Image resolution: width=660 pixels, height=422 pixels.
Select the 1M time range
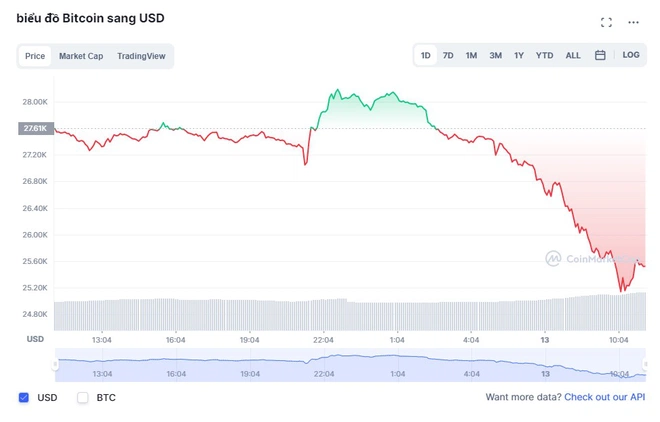(x=471, y=56)
